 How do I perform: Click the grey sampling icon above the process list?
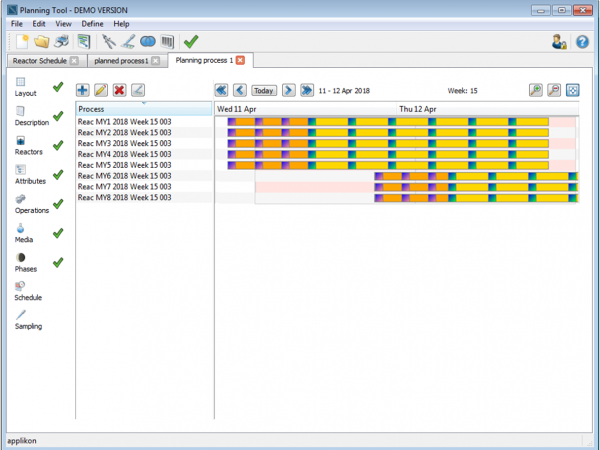click(x=138, y=90)
